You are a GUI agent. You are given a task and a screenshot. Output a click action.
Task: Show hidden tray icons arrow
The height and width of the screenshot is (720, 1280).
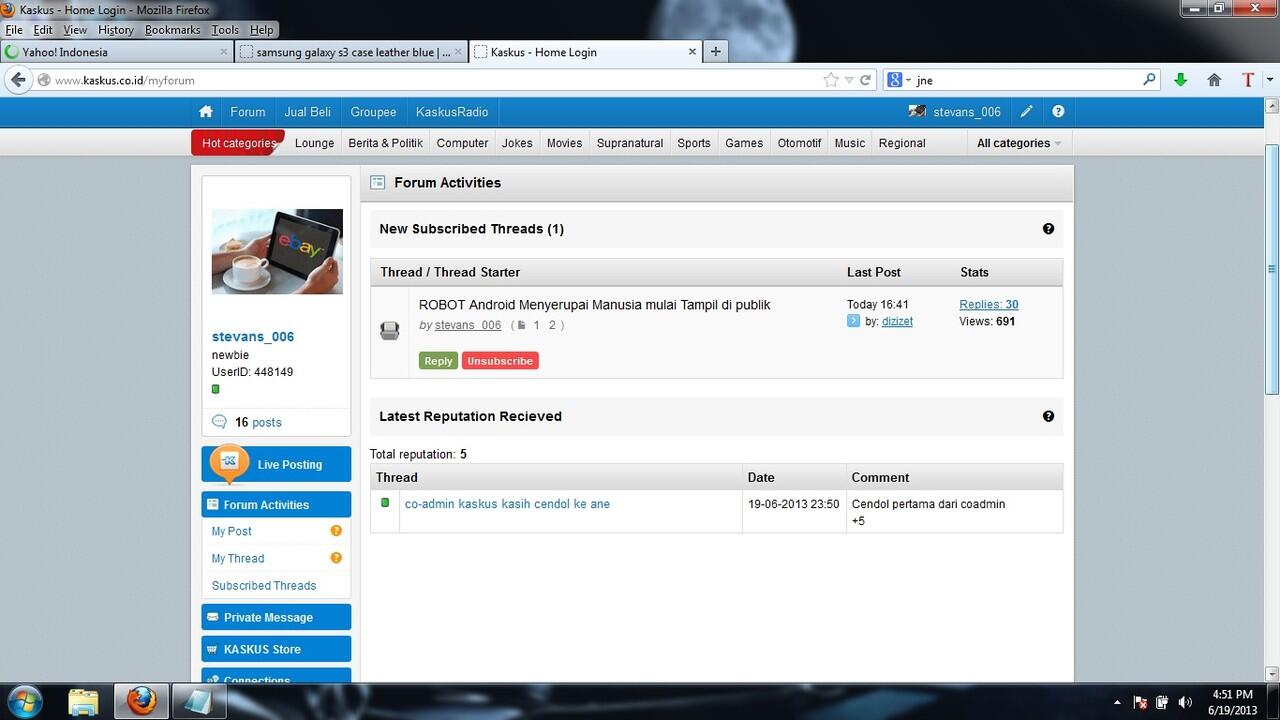(1117, 702)
